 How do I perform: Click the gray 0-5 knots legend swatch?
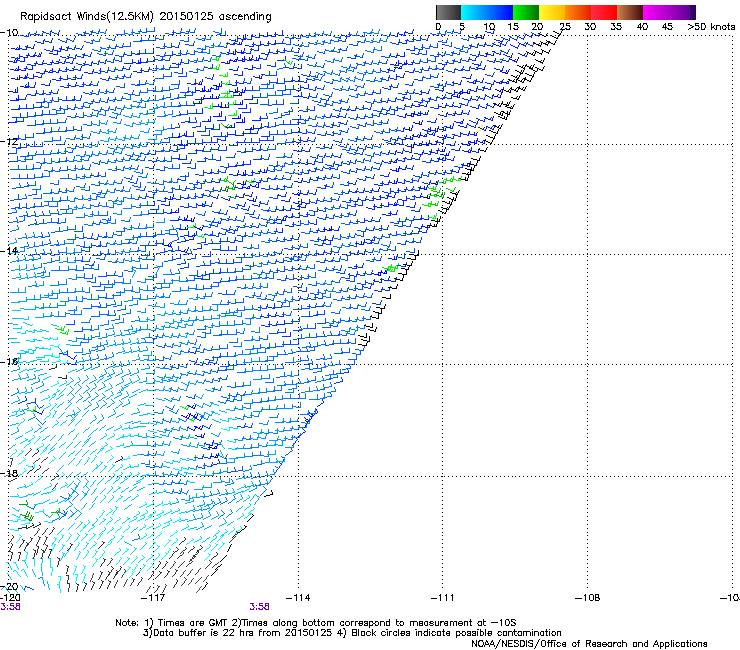coord(448,12)
